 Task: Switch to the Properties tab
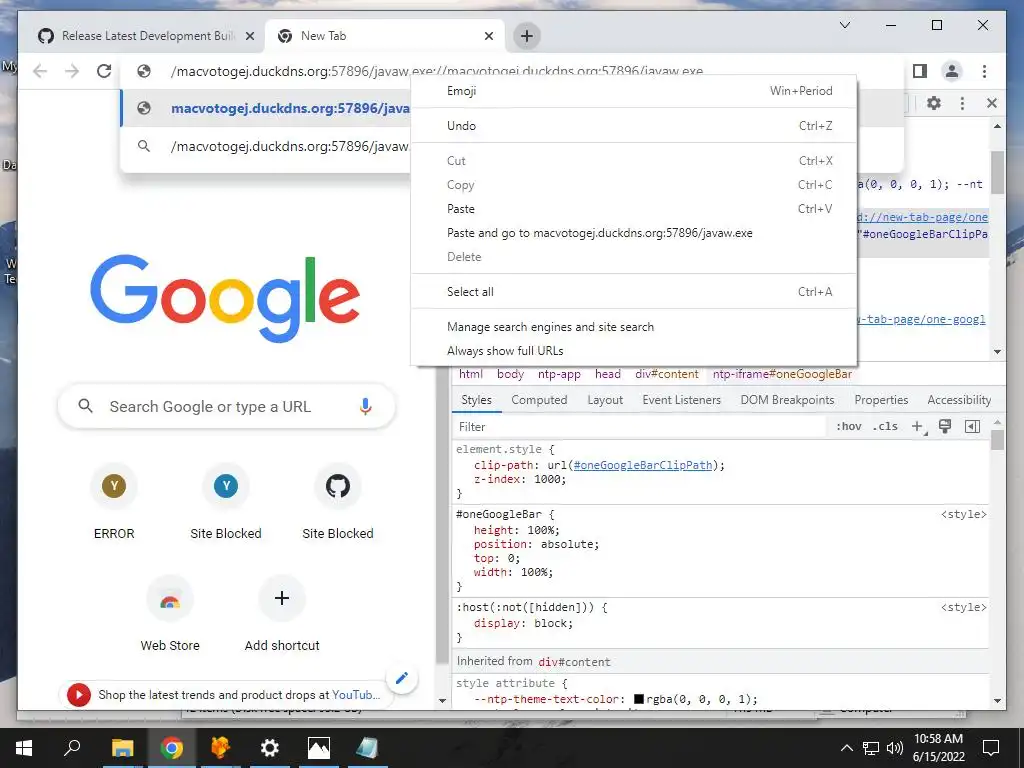[x=881, y=400]
